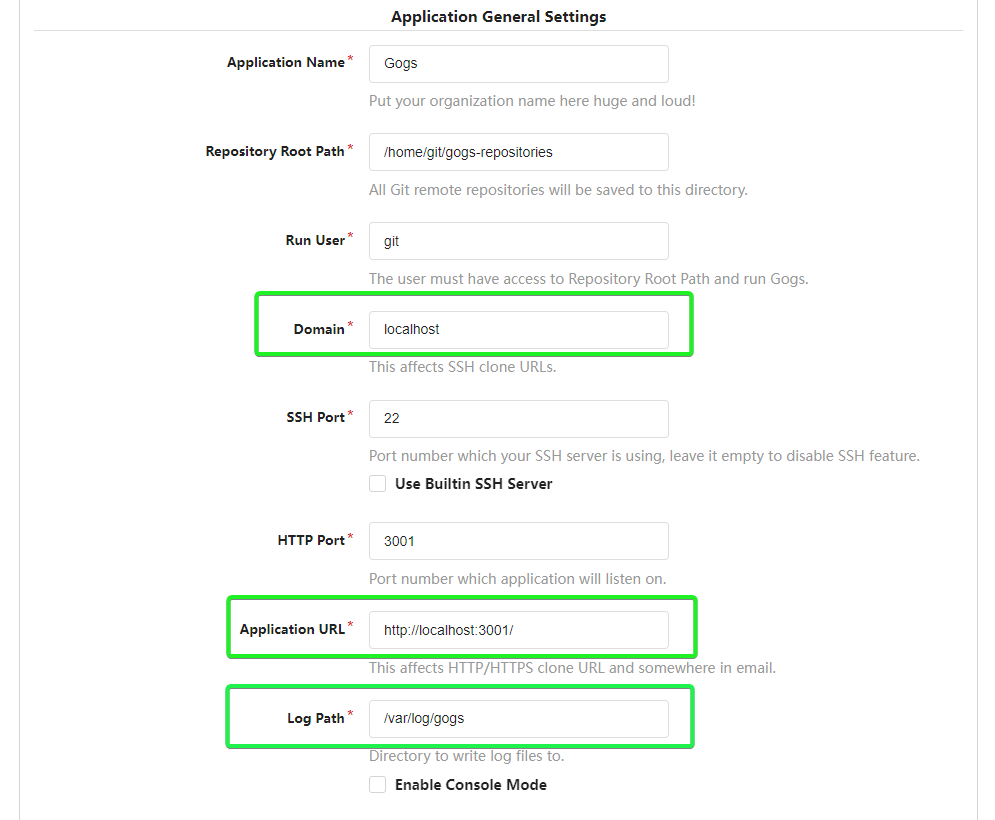Click the SSH Port label text
This screenshot has width=995, height=820.
[313, 417]
